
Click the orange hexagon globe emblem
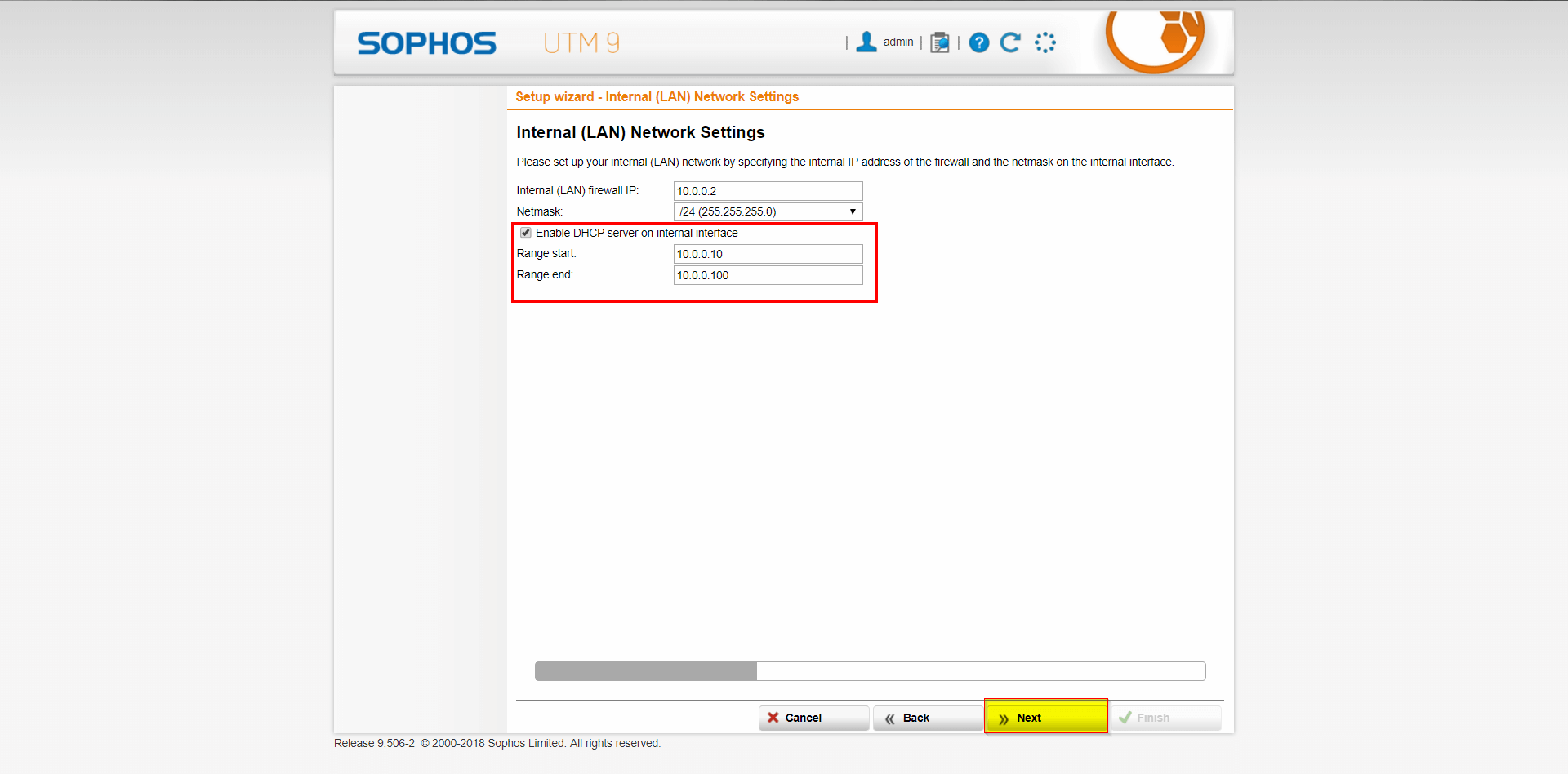[x=1155, y=41]
